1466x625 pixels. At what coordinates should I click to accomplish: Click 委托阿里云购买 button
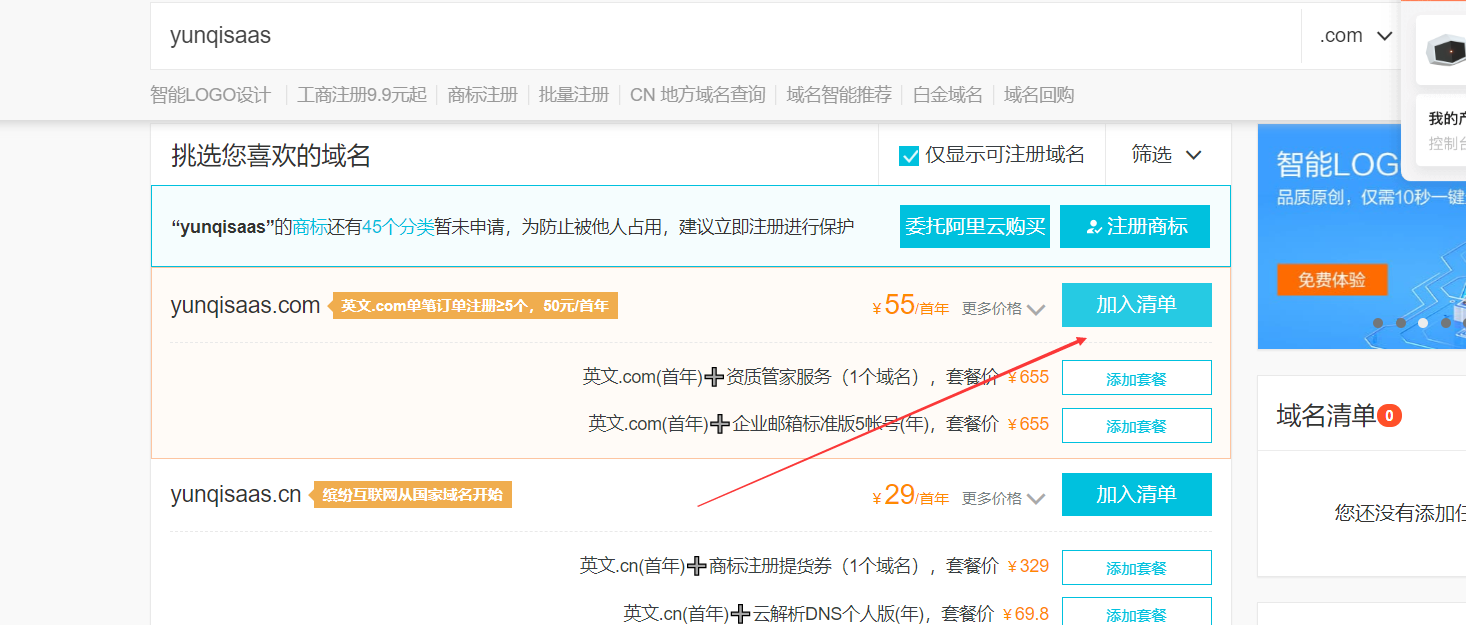975,226
